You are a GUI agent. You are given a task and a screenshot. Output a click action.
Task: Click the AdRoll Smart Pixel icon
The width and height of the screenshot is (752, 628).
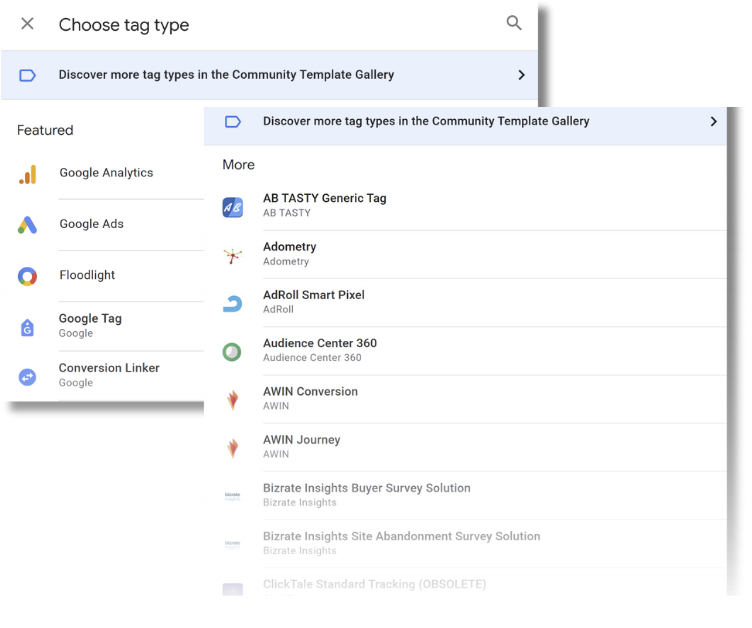point(232,304)
